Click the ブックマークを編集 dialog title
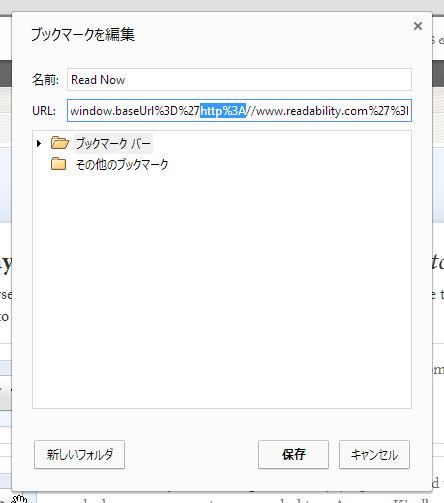Viewport: 444px width, 503px height. (x=83, y=35)
